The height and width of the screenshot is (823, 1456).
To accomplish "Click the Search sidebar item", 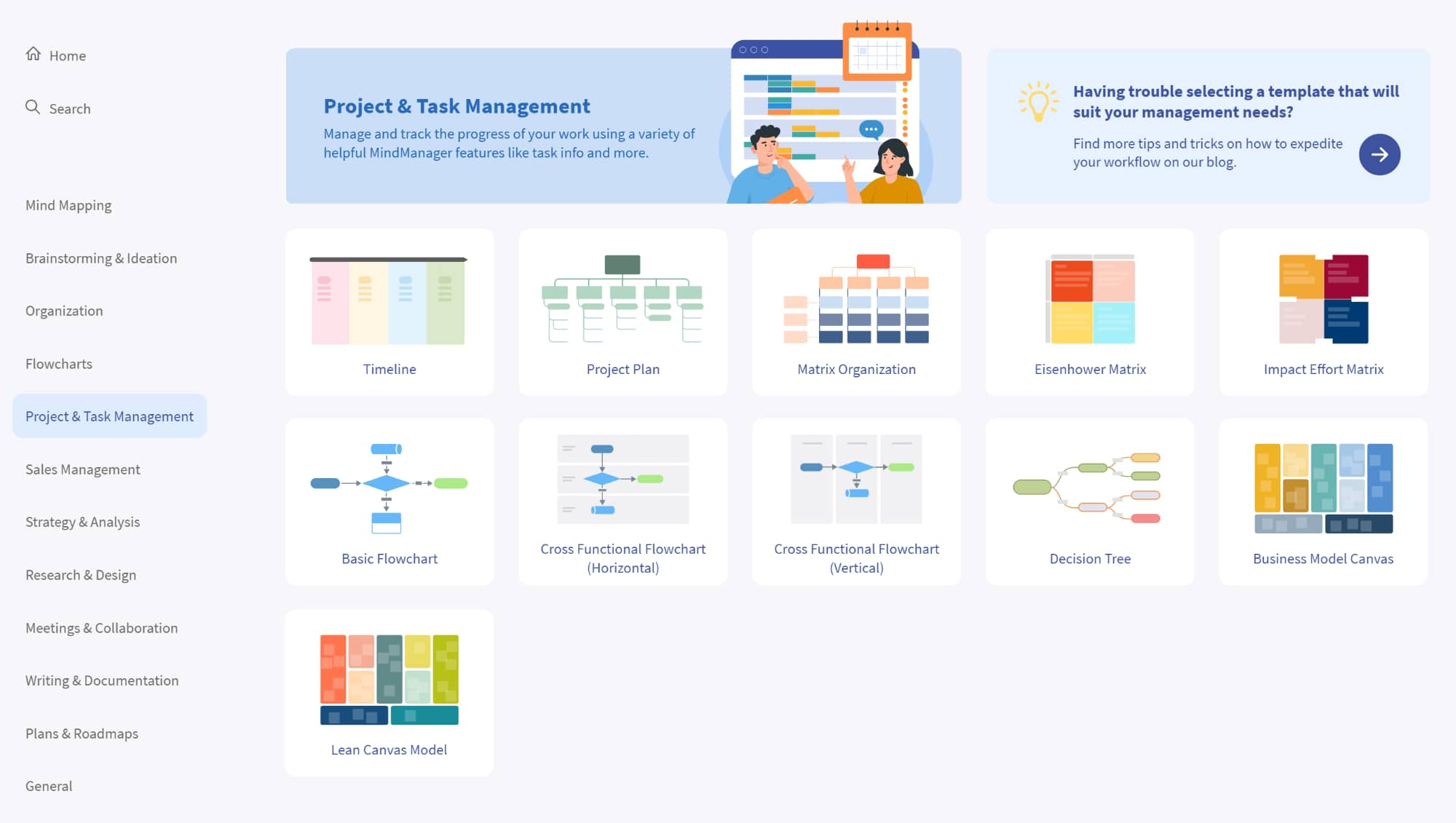I will (70, 108).
